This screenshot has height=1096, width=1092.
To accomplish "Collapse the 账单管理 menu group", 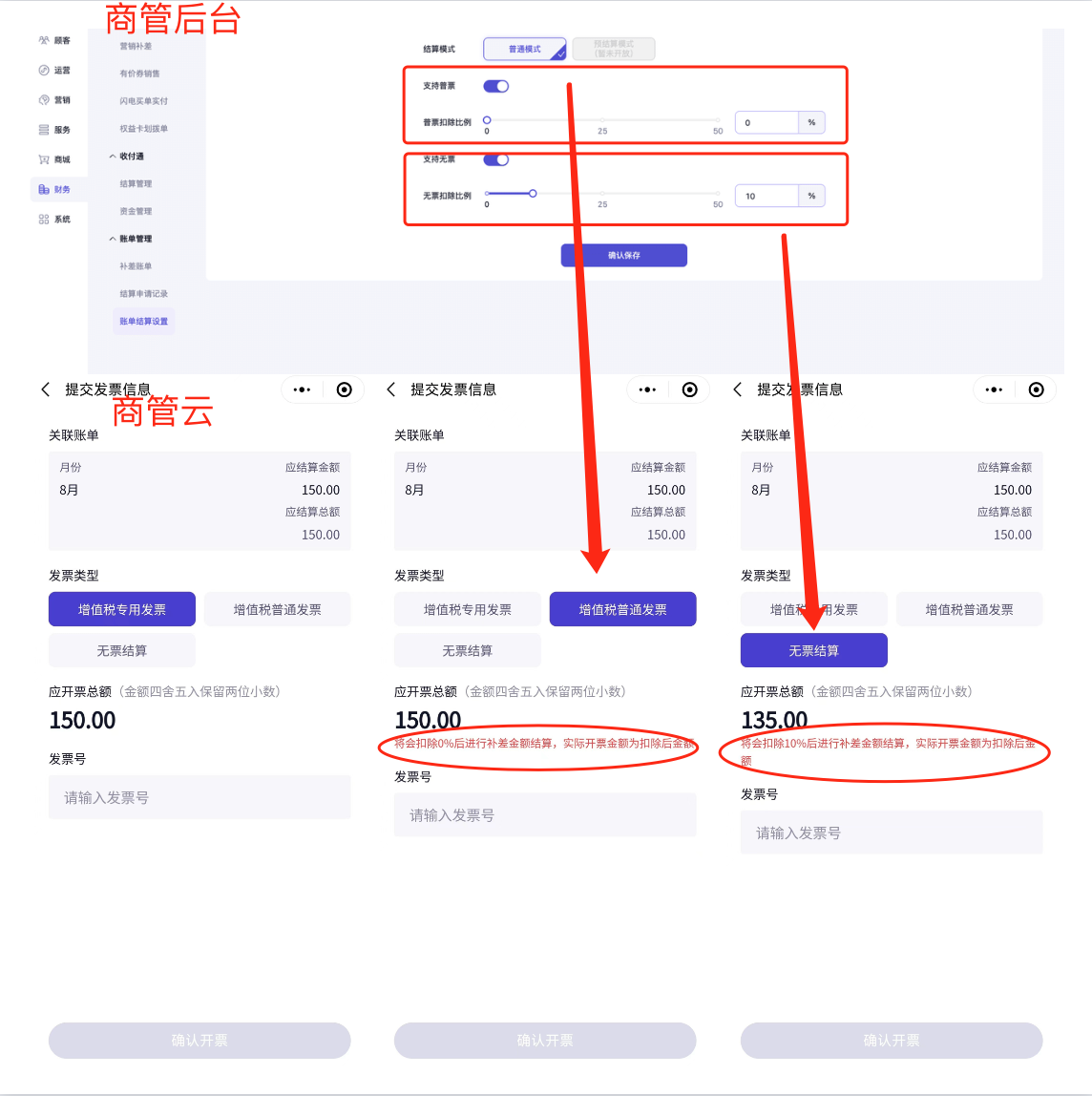I will [113, 239].
